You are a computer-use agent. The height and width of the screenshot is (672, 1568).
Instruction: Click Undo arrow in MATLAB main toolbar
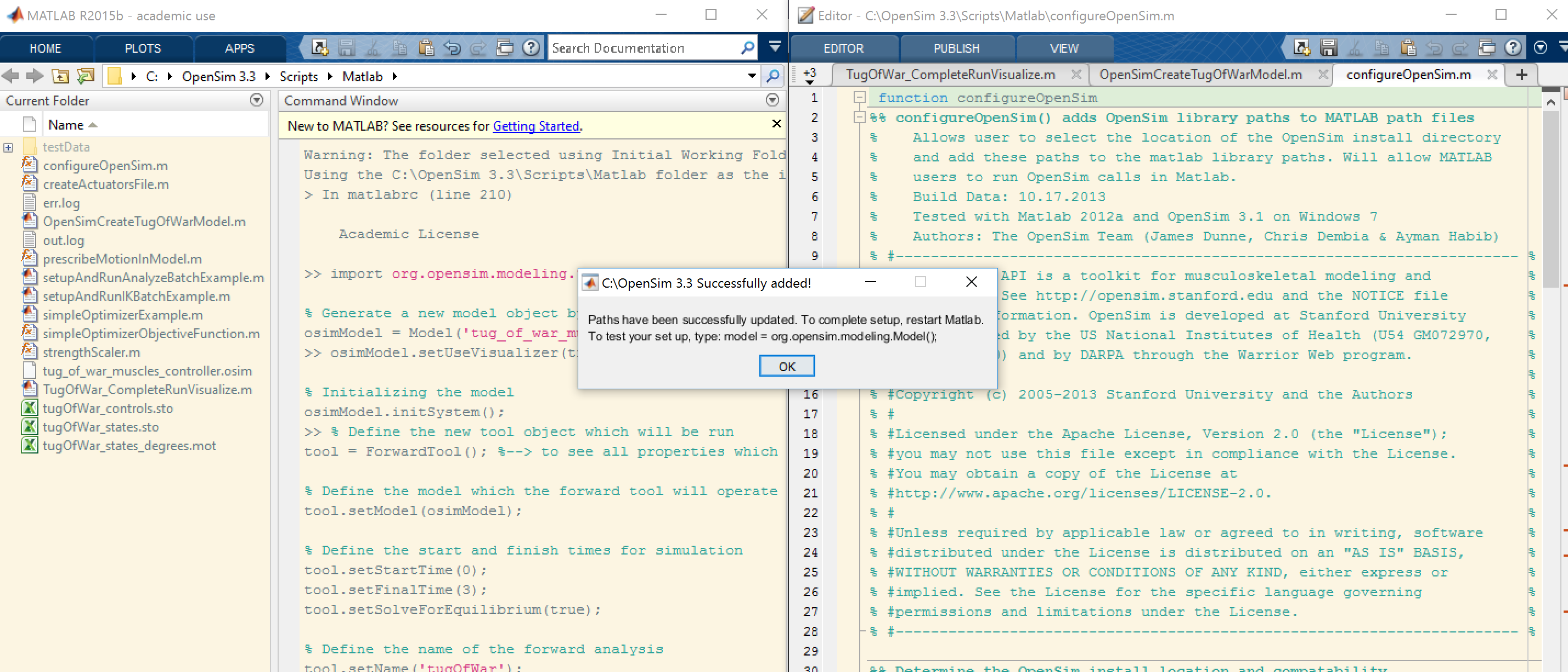point(452,48)
